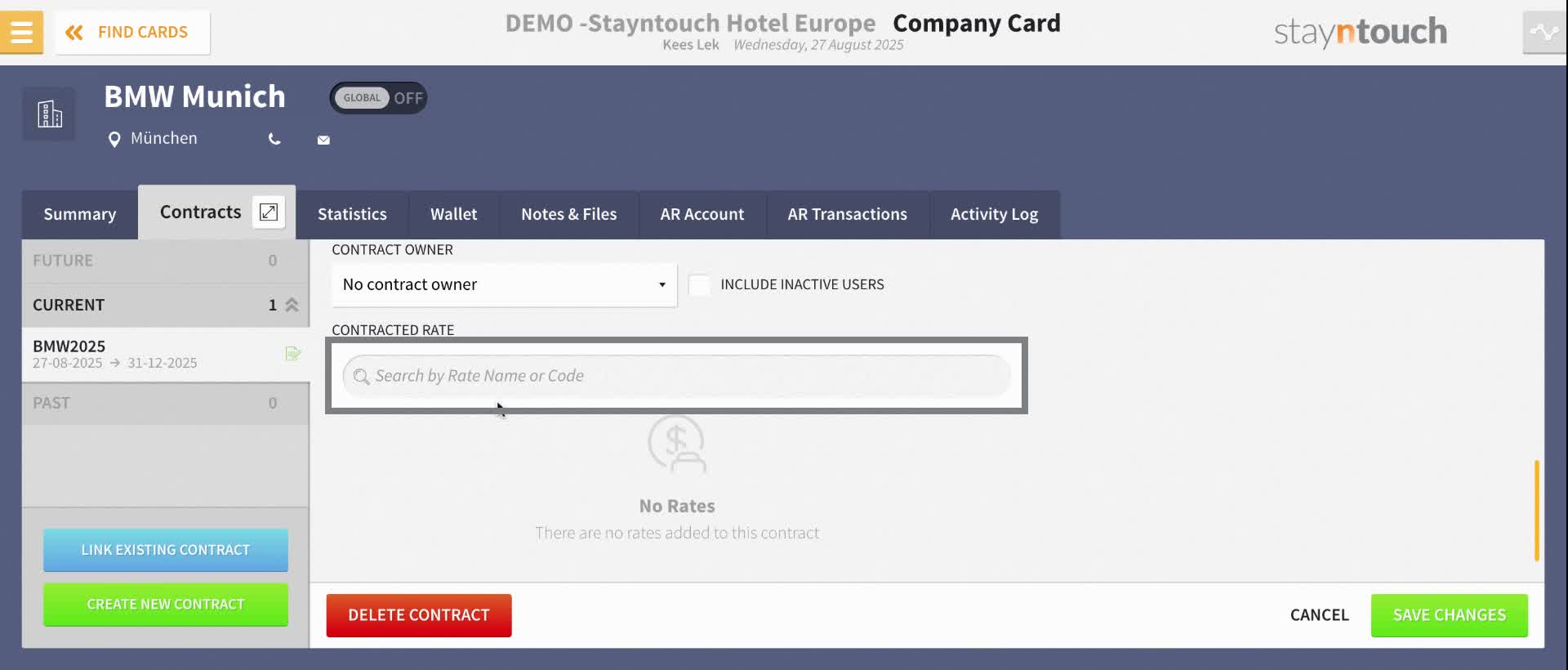Open the AR Transactions tab

point(848,214)
